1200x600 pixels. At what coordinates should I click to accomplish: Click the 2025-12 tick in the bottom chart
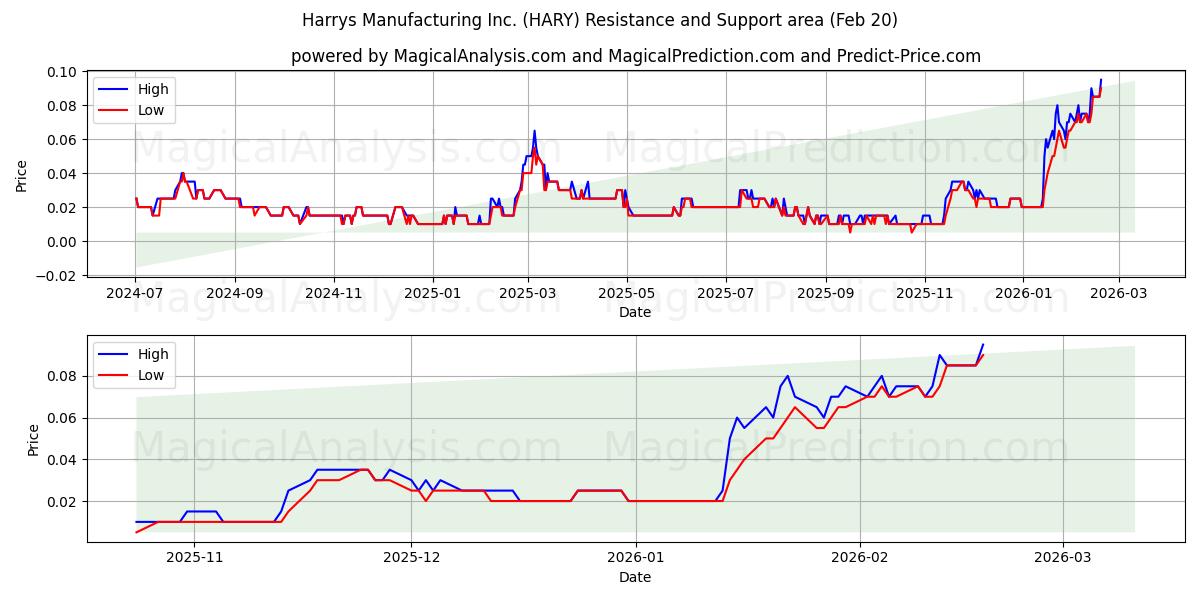[x=412, y=557]
